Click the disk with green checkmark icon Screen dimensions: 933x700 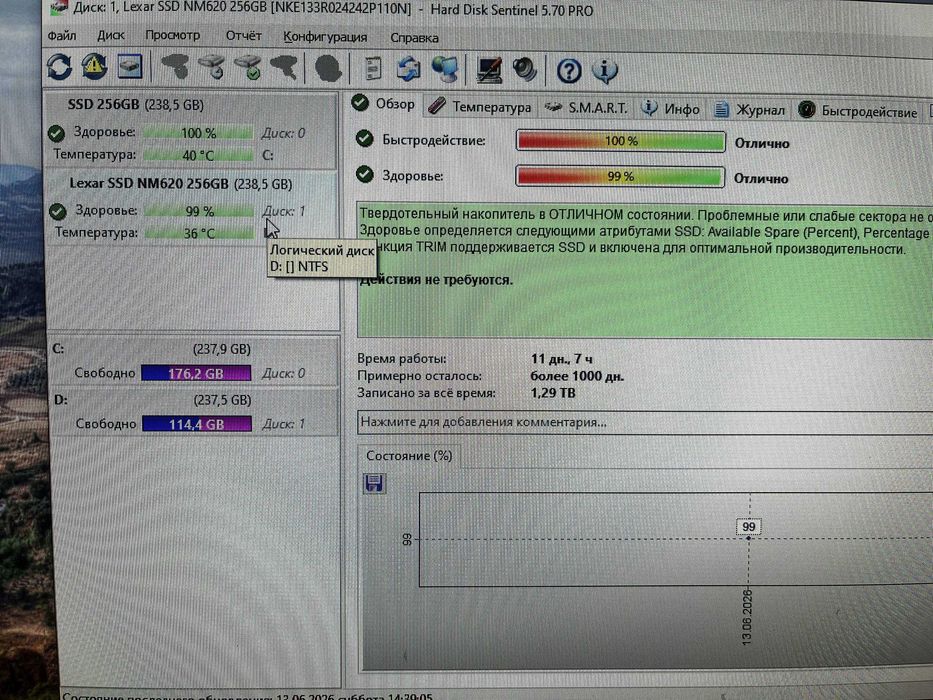pos(248,67)
